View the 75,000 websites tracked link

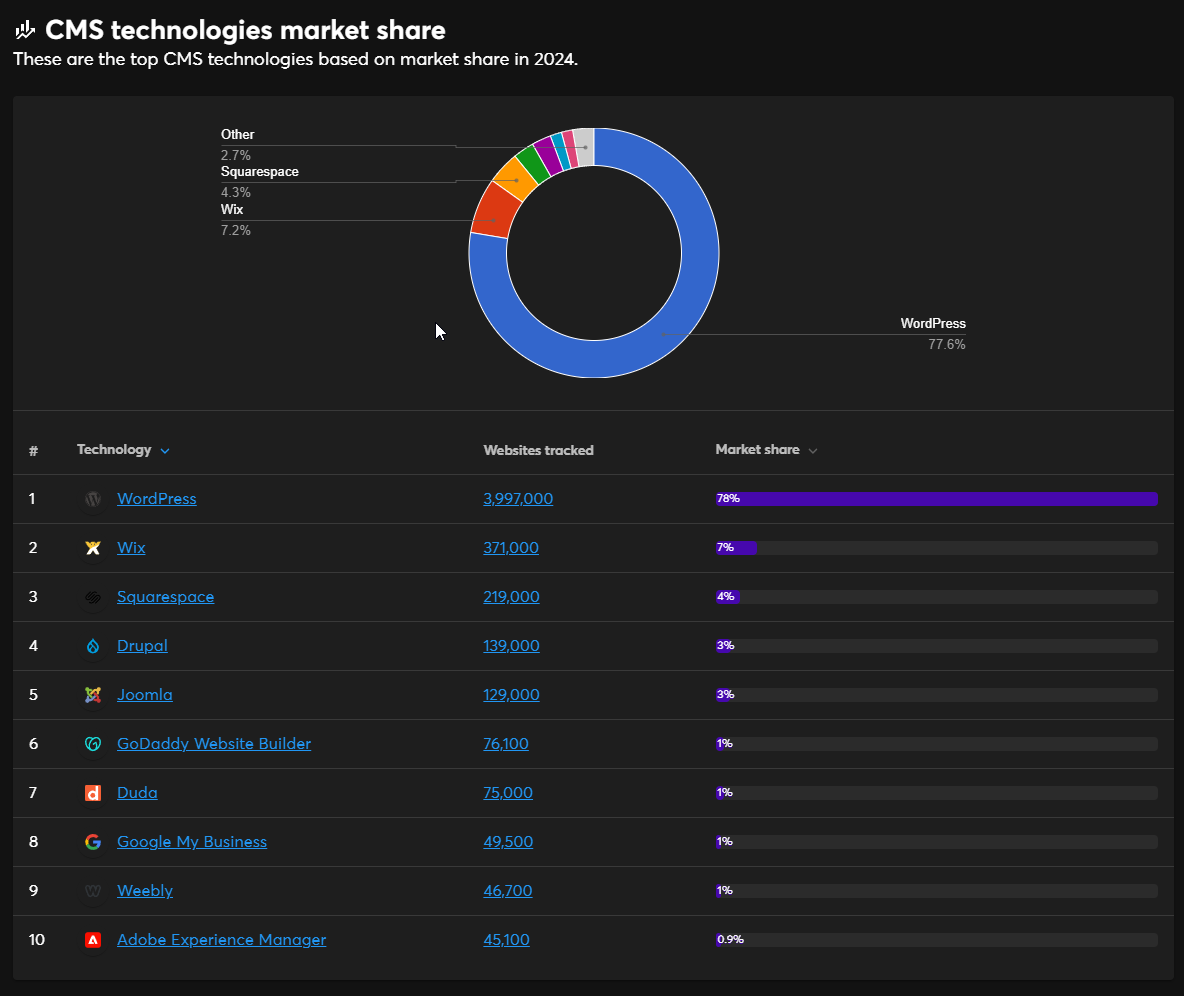click(508, 793)
